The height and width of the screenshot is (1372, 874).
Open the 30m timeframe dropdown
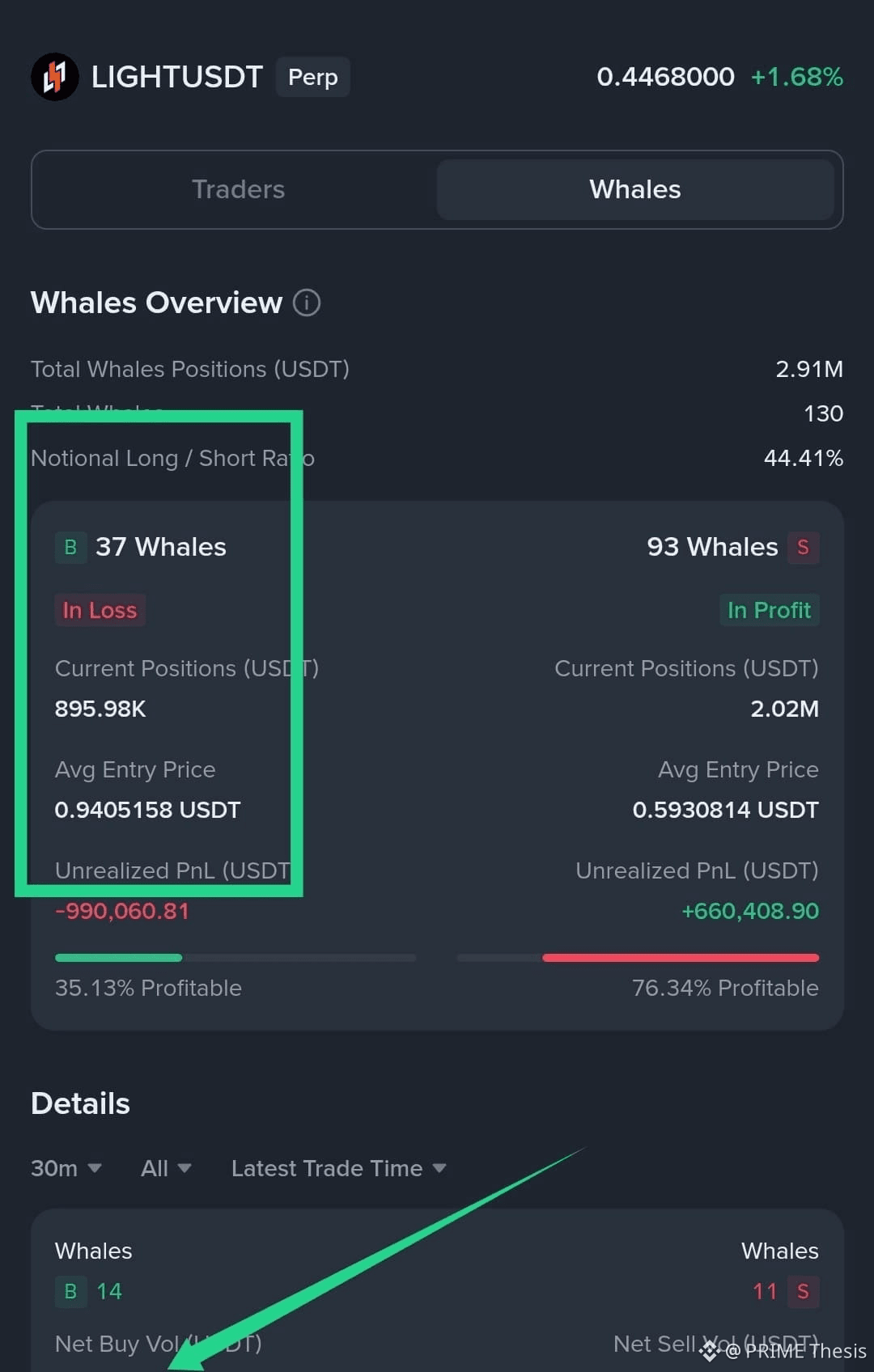[66, 1167]
